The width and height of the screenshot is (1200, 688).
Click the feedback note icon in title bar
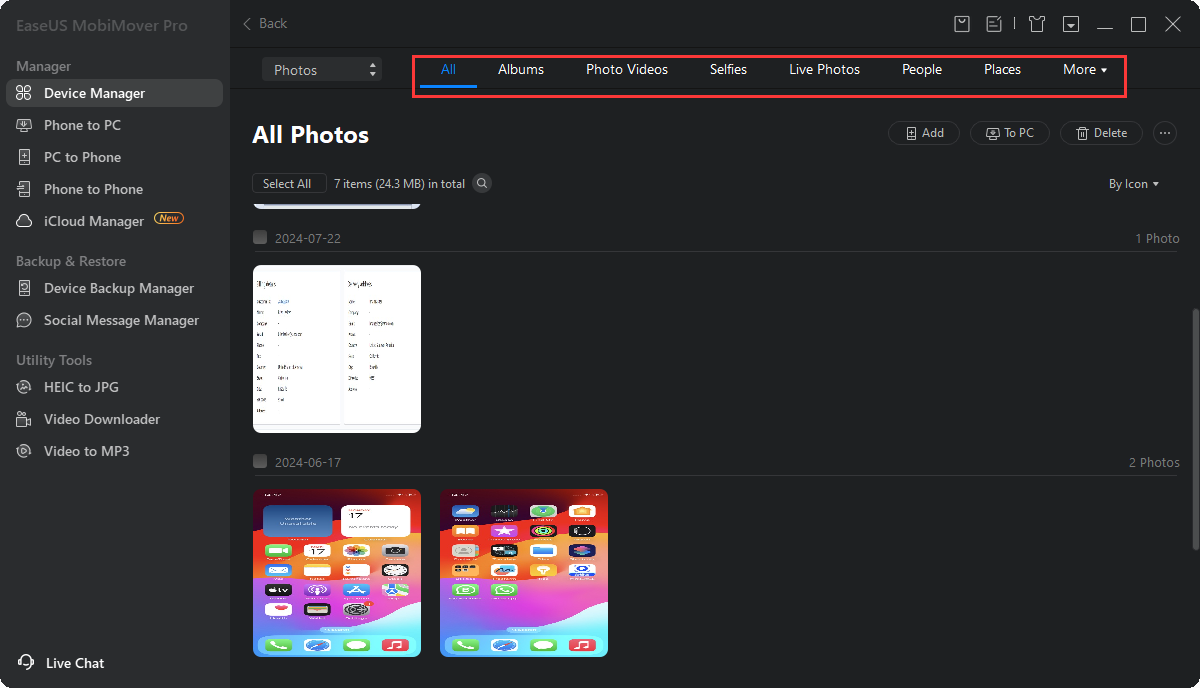pos(994,24)
